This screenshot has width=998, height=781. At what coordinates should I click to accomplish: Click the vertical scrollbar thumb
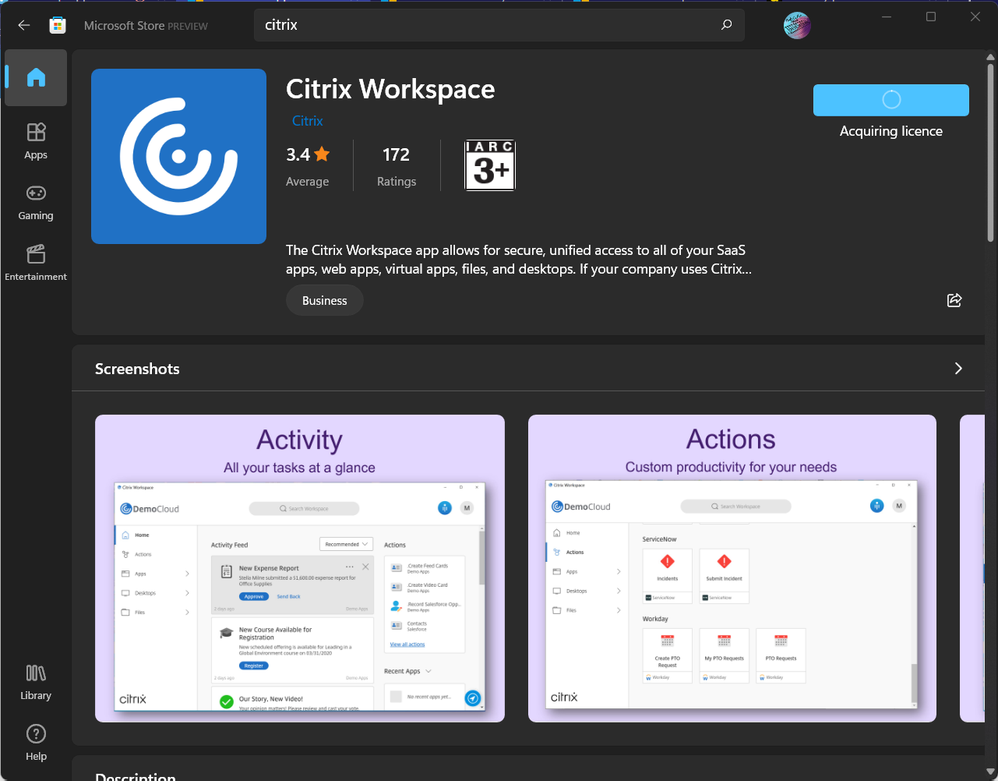(990, 152)
